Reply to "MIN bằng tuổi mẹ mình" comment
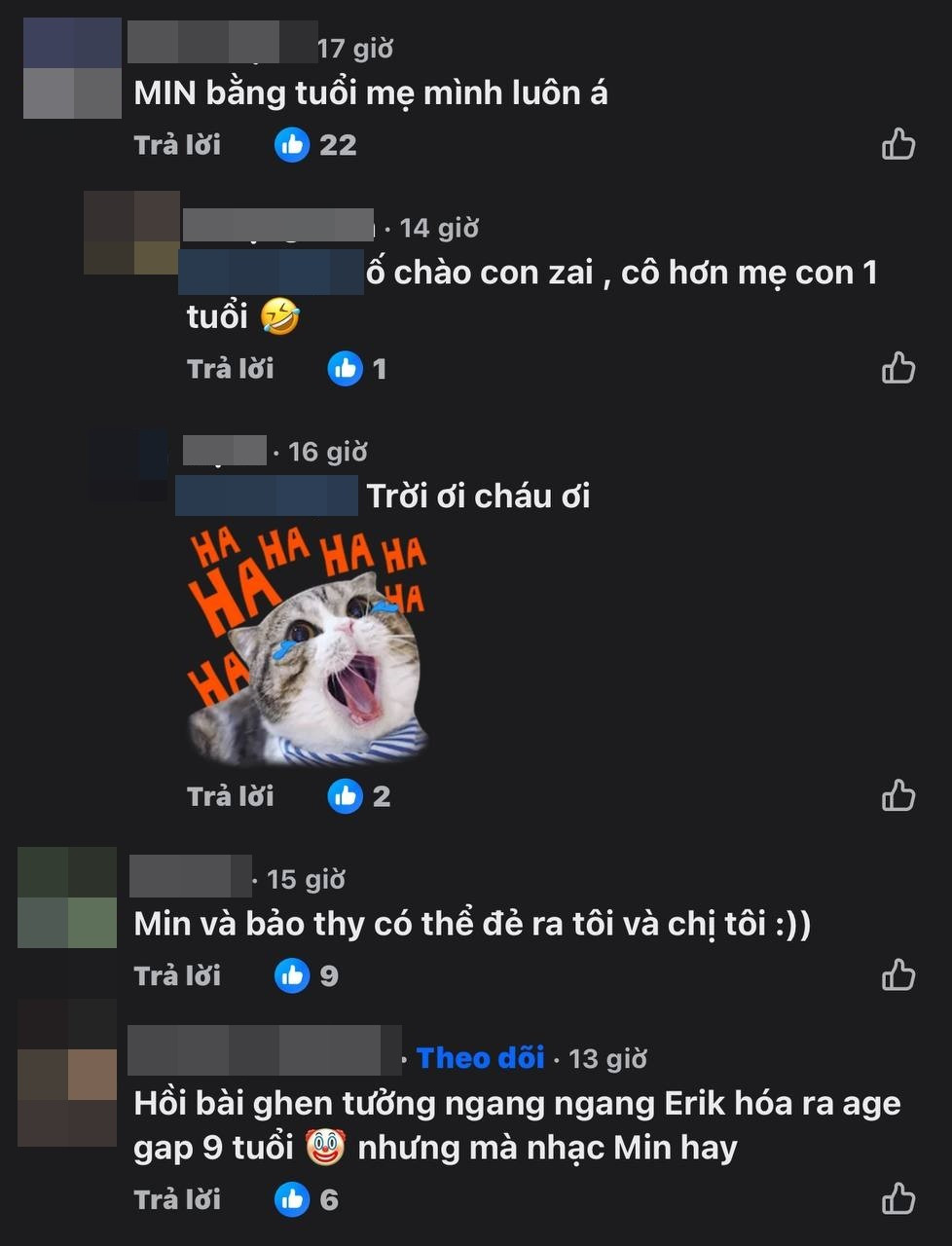Viewport: 952px width, 1246px height. pos(177,145)
